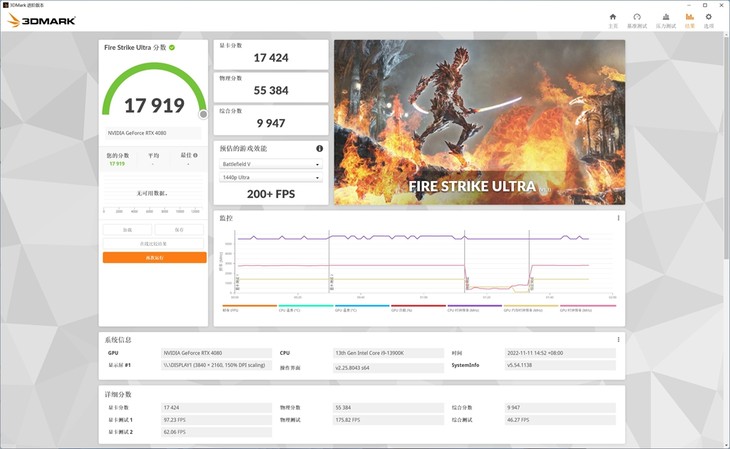Image resolution: width=730 pixels, height=449 pixels.
Task: Click the v2.25.8043 s64 version field
Action: click(x=389, y=368)
